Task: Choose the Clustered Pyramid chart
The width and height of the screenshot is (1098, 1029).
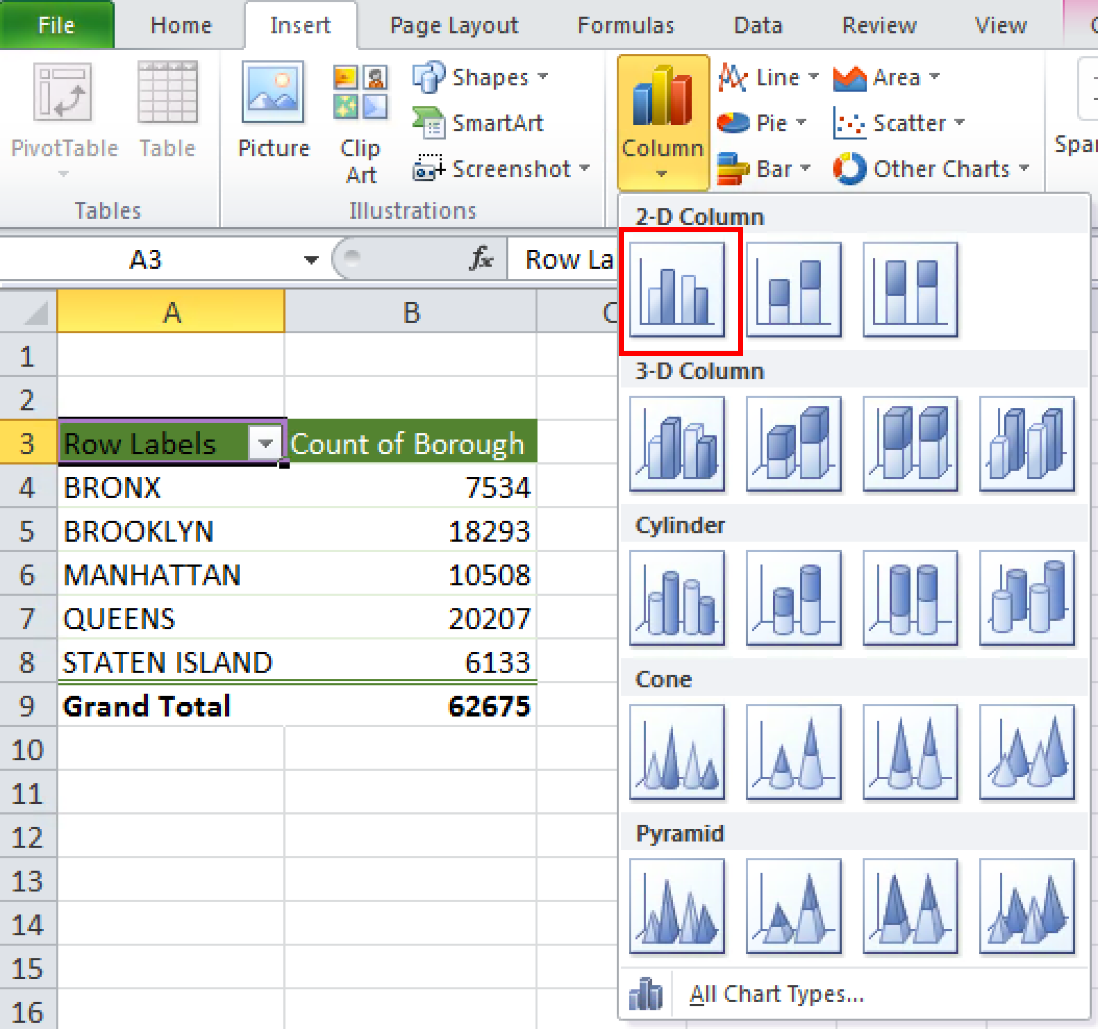Action: click(677, 906)
